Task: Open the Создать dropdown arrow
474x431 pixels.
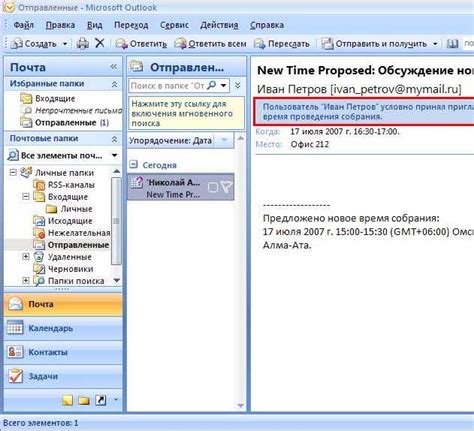Action: (65, 44)
